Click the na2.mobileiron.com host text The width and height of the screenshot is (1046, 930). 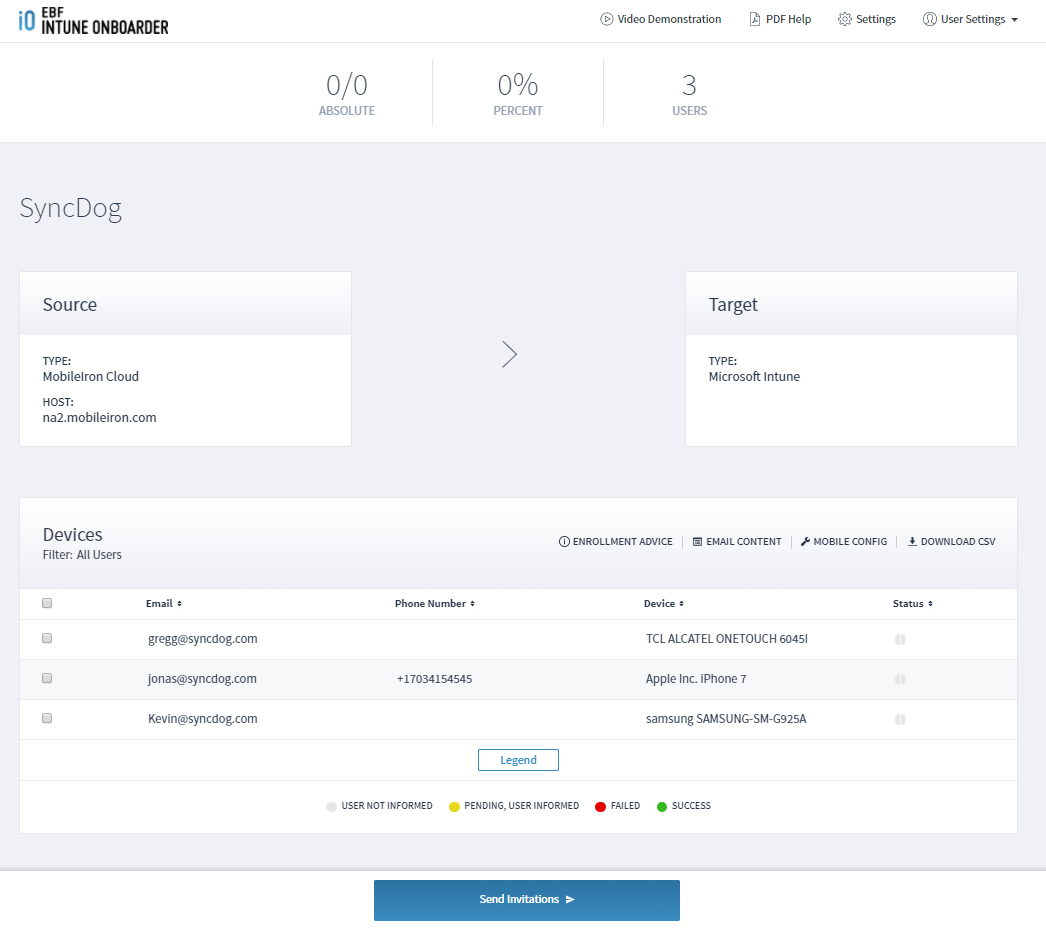(99, 418)
